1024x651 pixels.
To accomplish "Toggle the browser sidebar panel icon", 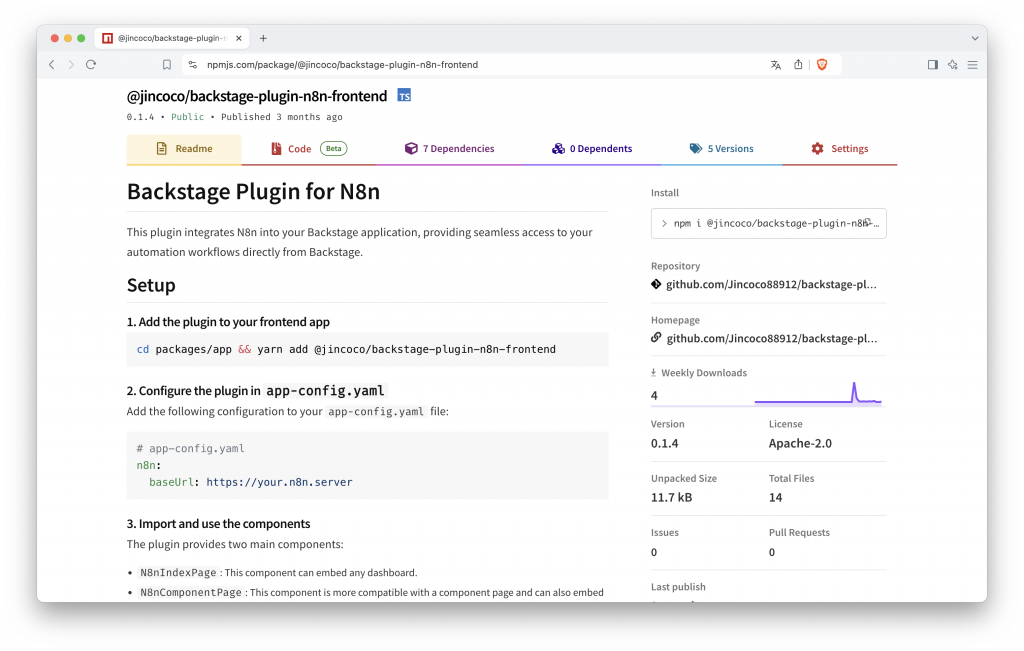I will pos(933,65).
